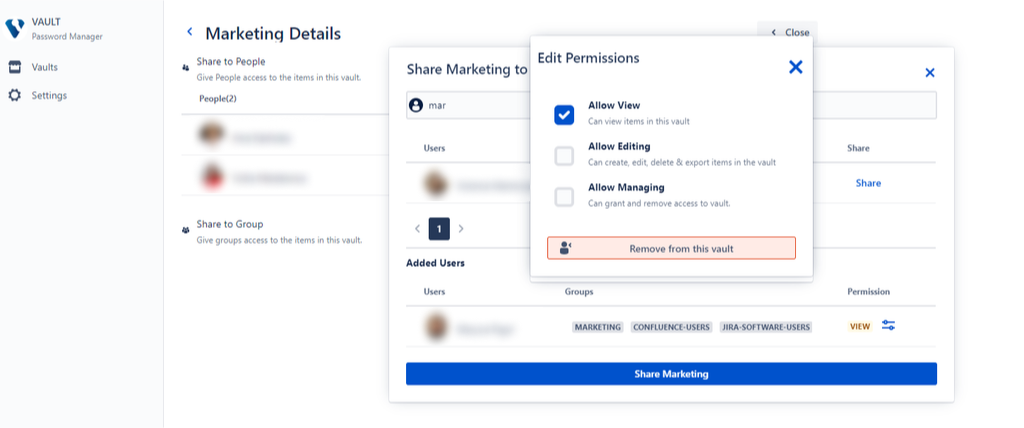The height and width of the screenshot is (428, 1024).
Task: Go back using the Marketing Details chevron
Action: click(x=189, y=33)
